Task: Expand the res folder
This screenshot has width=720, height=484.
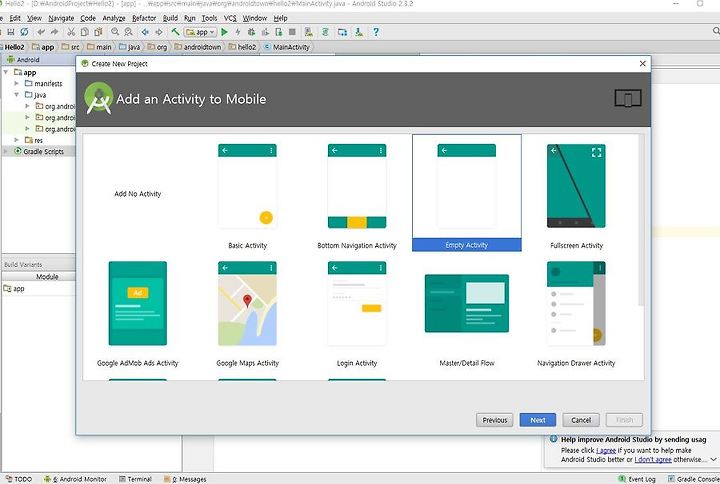Action: (x=17, y=140)
